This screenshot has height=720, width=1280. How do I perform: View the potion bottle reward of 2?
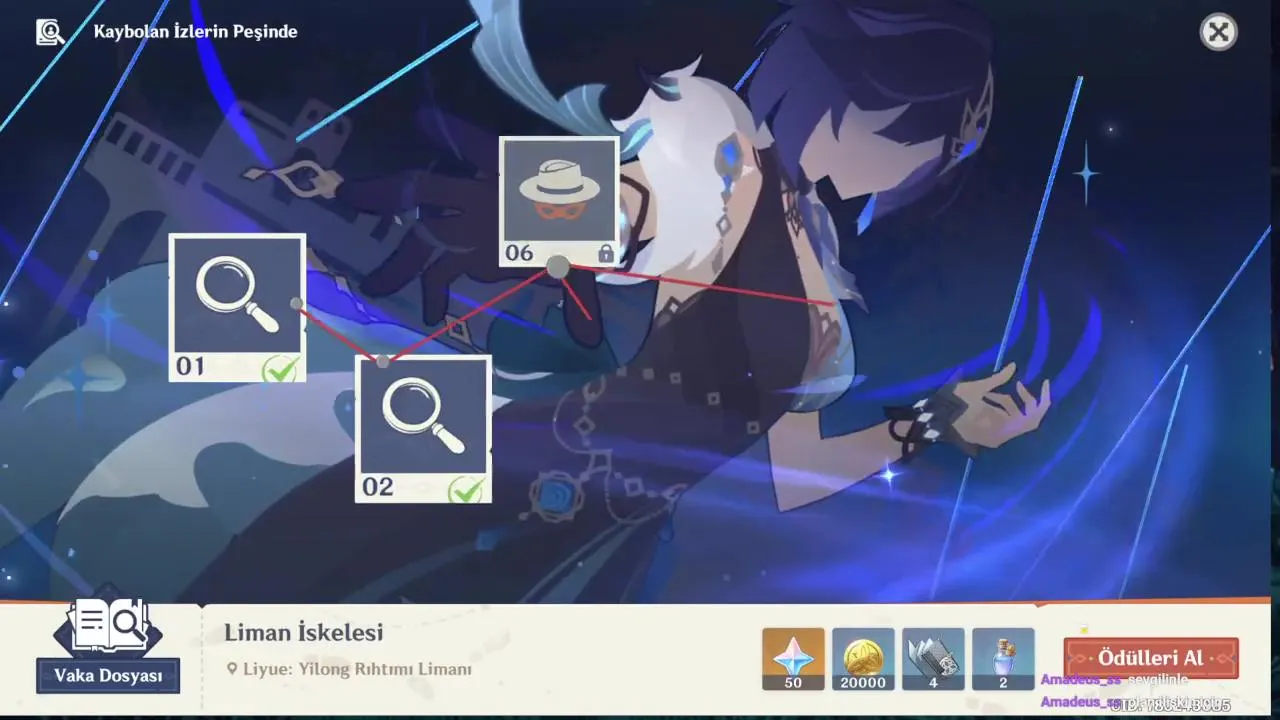pos(1003,659)
